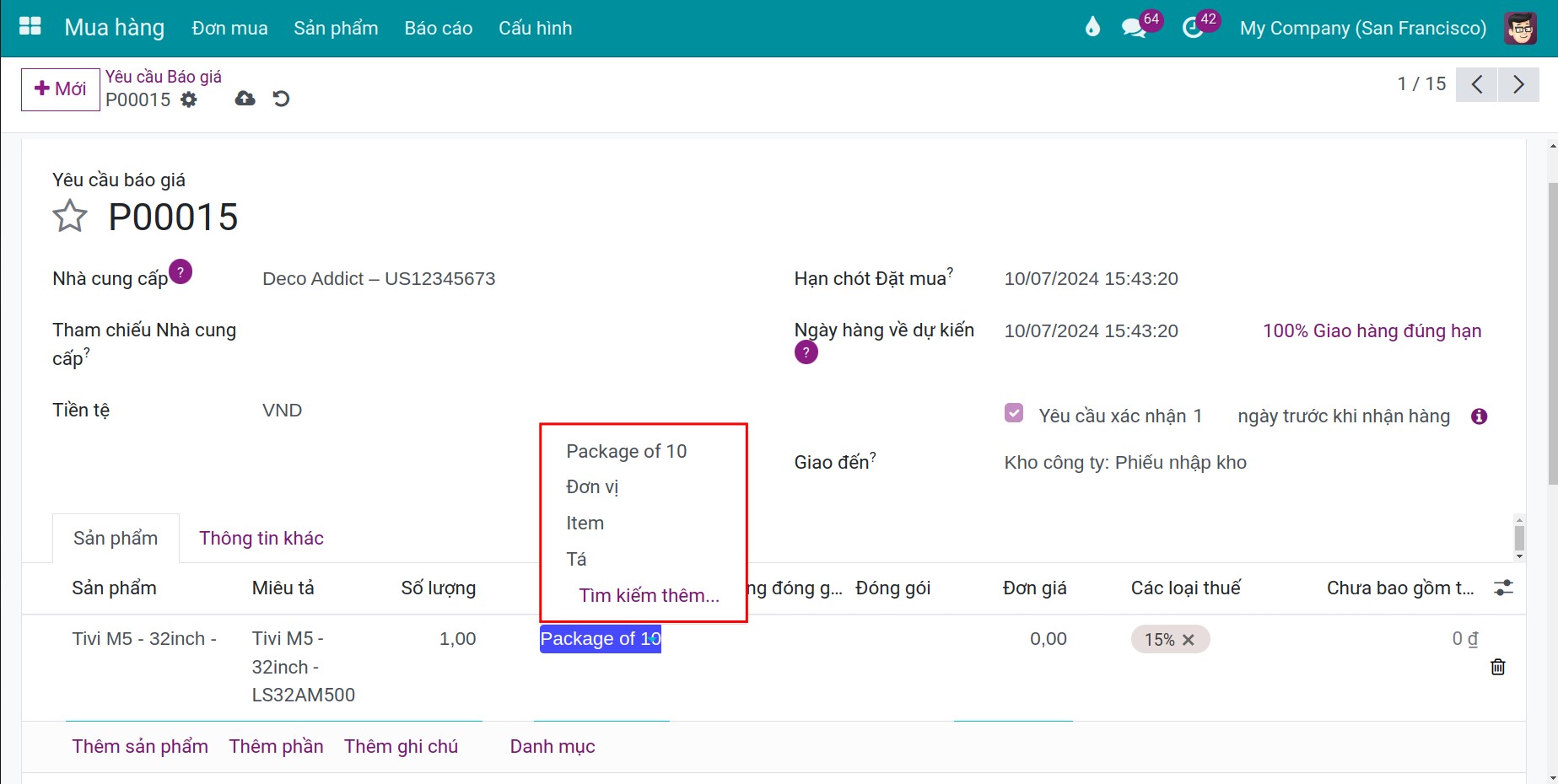This screenshot has height=784, width=1558.
Task: Save record manually with cloud upload icon
Action: click(245, 99)
